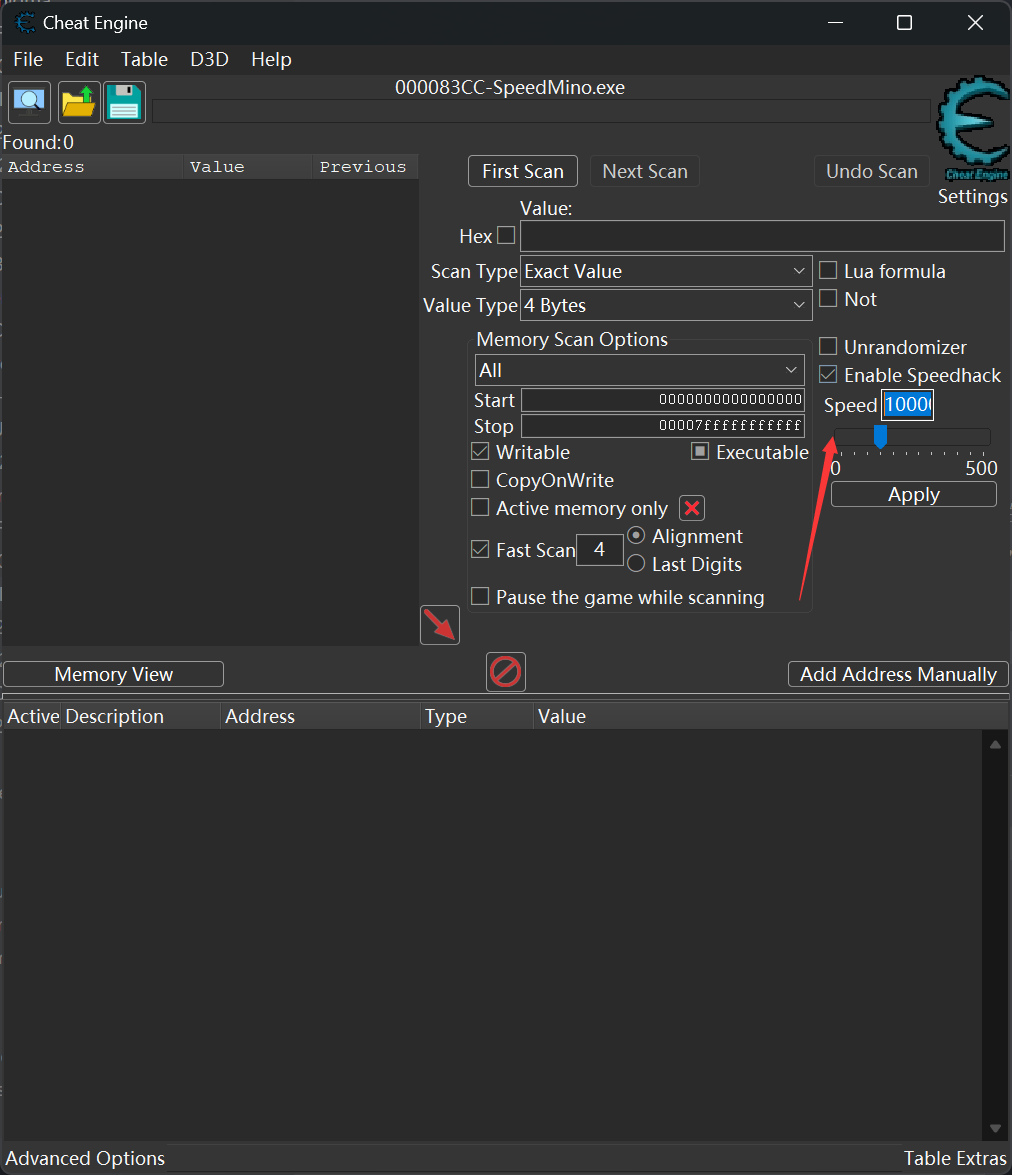Toggle Executable memory checkbox
This screenshot has width=1012, height=1175.
700,451
